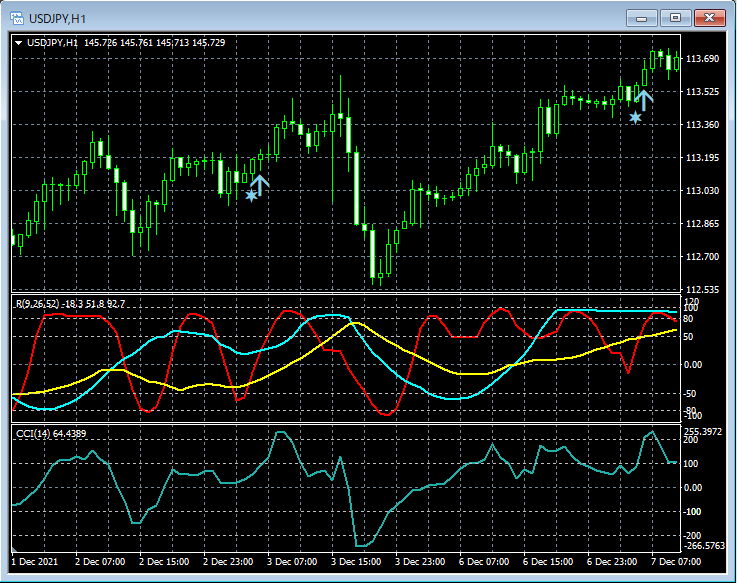Image resolution: width=738 pixels, height=583 pixels.
Task: Select the star marker below the right arrow
Action: tap(635, 117)
